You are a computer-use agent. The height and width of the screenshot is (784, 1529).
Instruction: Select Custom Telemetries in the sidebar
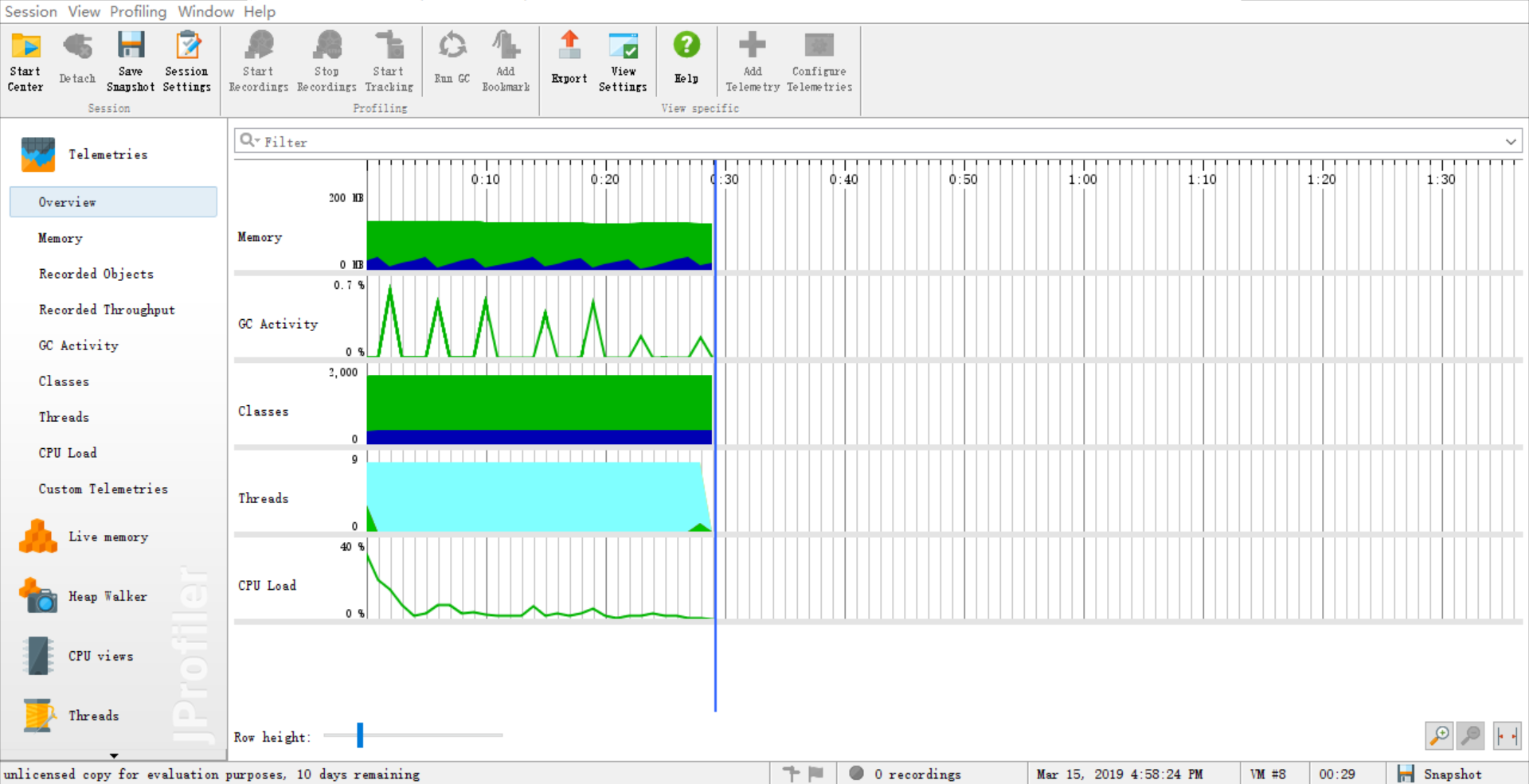pos(104,489)
